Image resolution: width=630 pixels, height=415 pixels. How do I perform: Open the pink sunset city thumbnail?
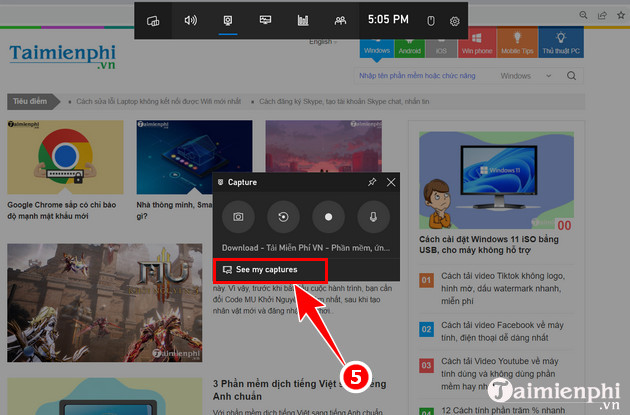click(324, 146)
